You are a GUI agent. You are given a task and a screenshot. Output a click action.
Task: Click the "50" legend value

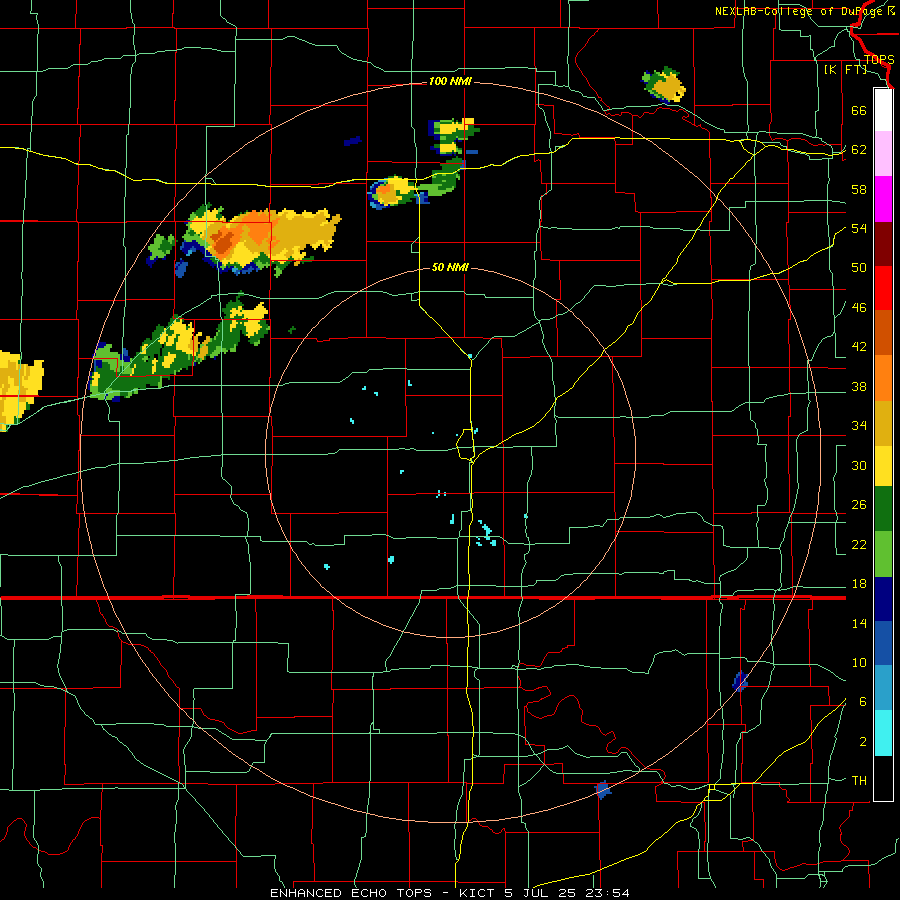click(x=859, y=267)
